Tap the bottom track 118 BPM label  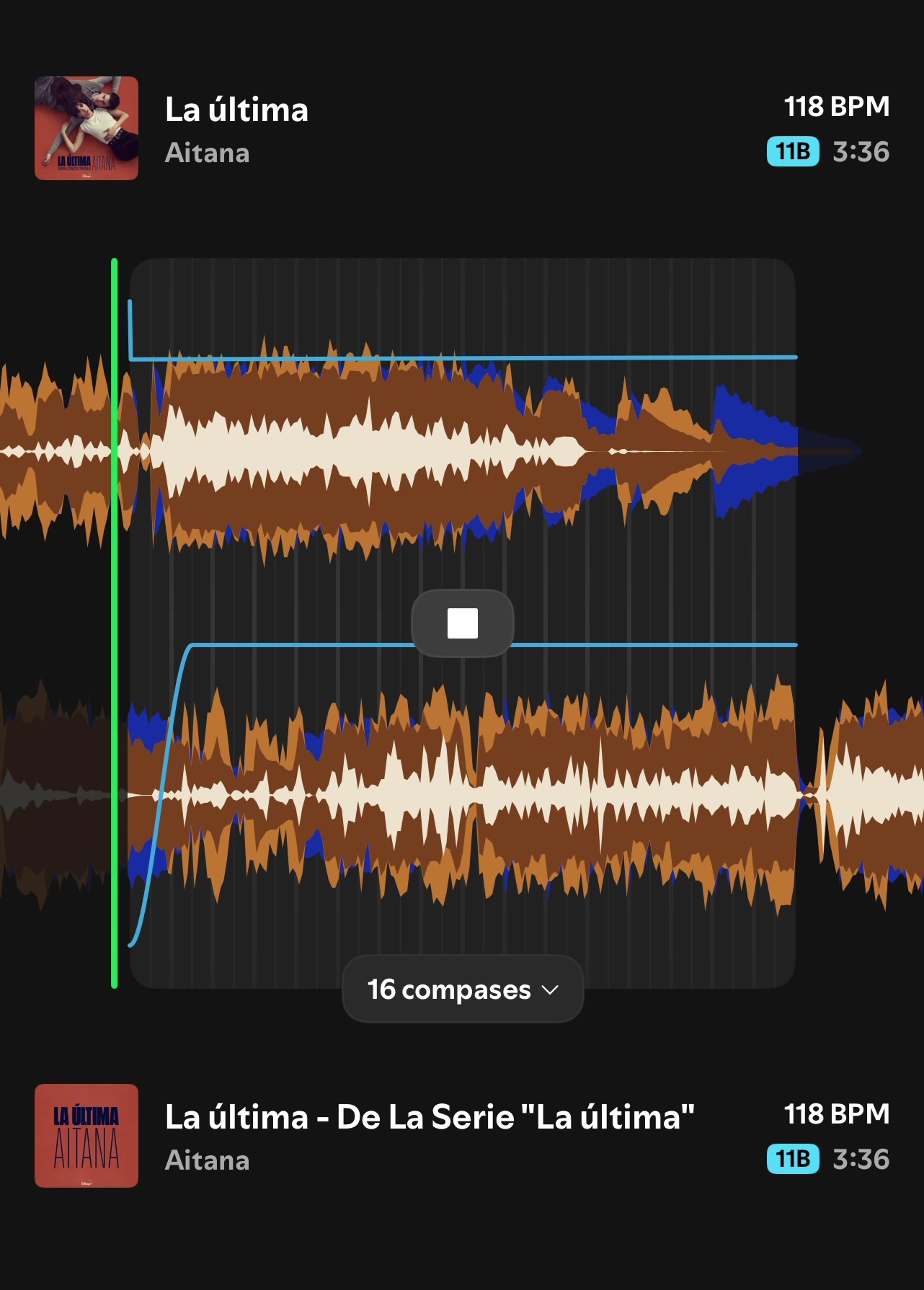pos(837,1114)
